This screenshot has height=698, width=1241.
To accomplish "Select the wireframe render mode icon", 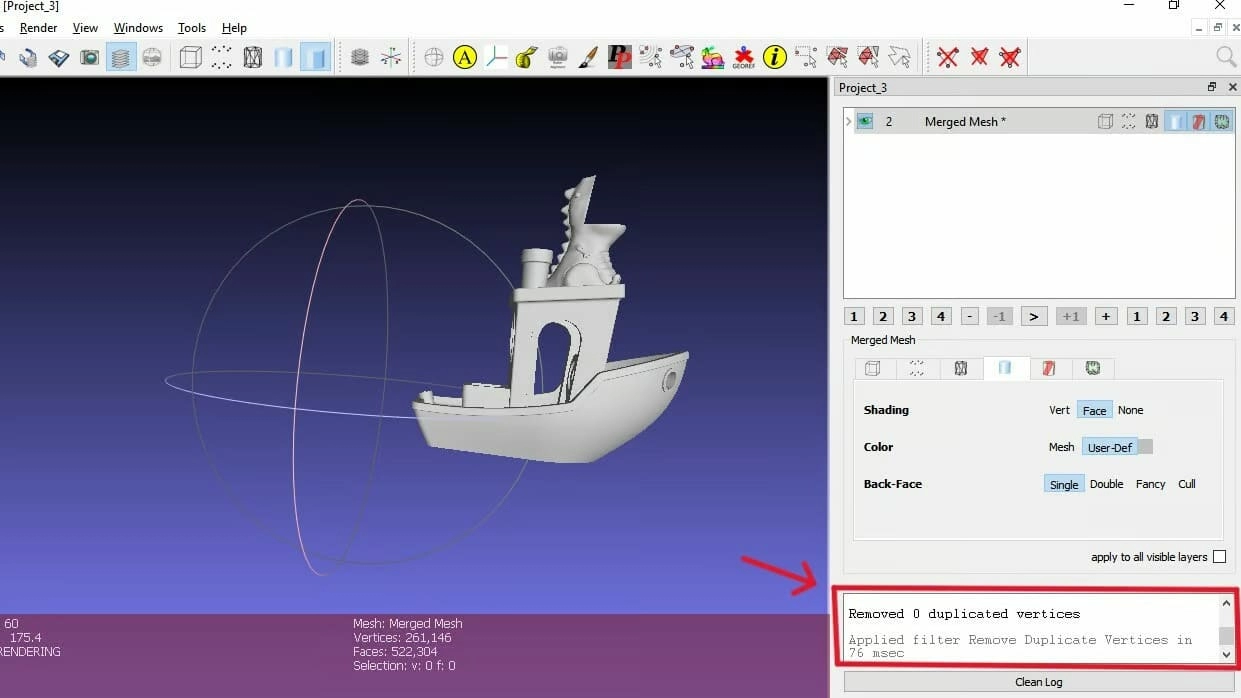I will point(253,58).
